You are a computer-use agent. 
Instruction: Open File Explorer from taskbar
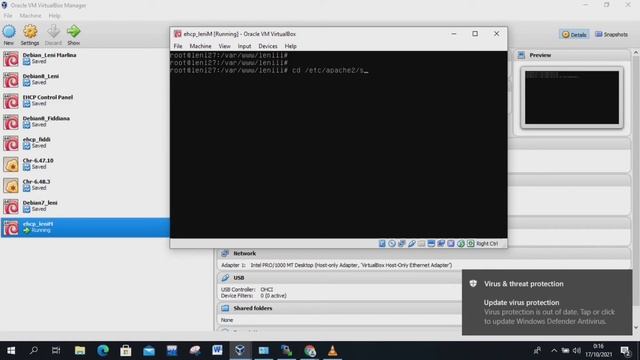click(x=80, y=351)
